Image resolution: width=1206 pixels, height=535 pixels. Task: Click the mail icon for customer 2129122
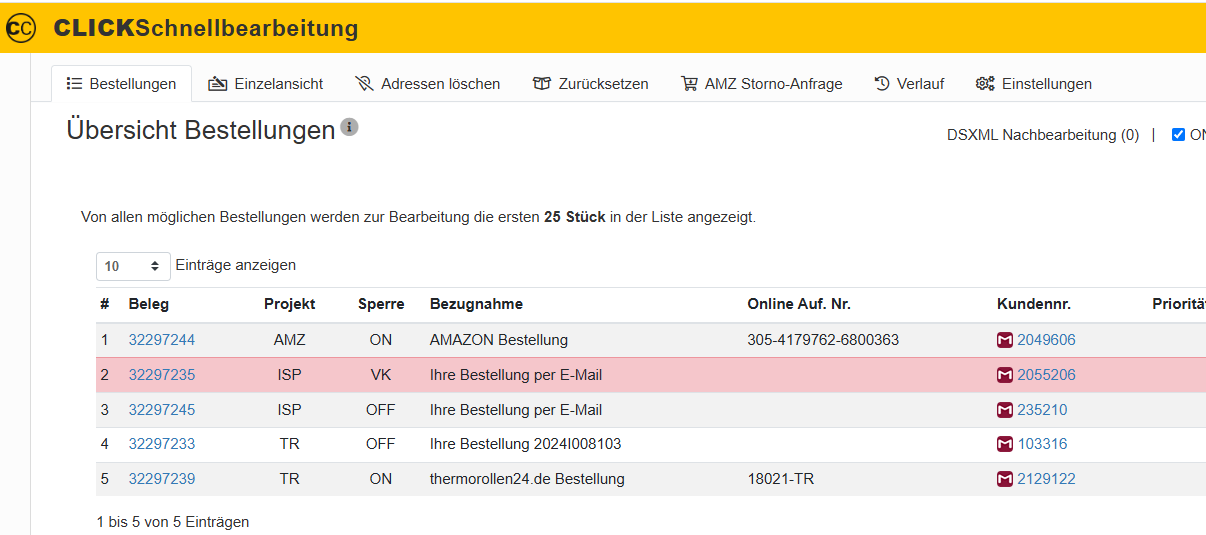point(1005,479)
